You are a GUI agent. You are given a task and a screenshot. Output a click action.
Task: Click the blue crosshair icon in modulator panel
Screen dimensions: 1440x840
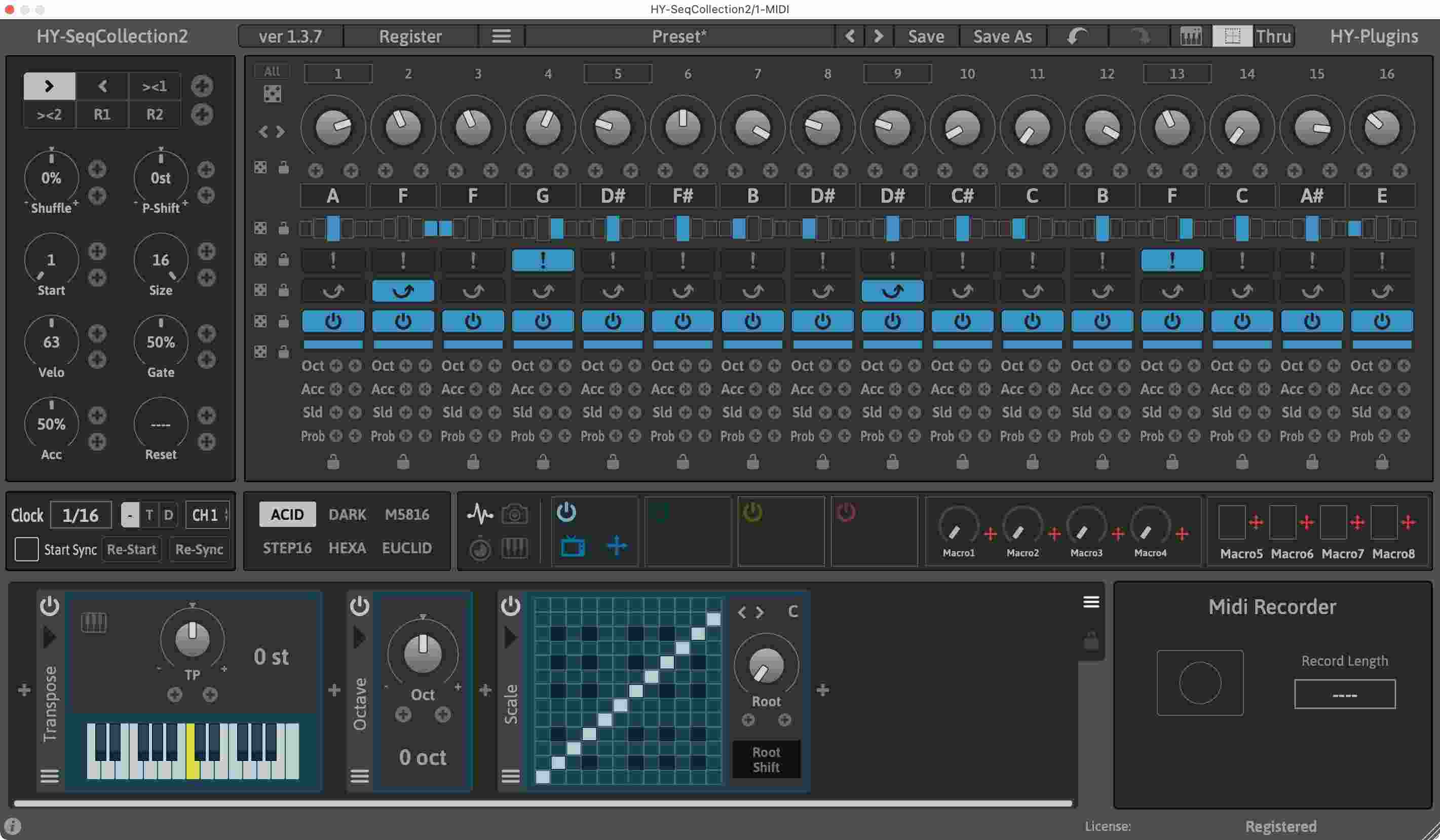point(617,546)
